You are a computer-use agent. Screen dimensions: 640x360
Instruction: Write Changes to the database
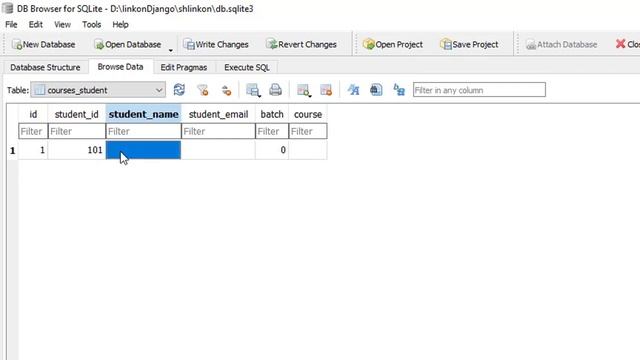tap(216, 44)
